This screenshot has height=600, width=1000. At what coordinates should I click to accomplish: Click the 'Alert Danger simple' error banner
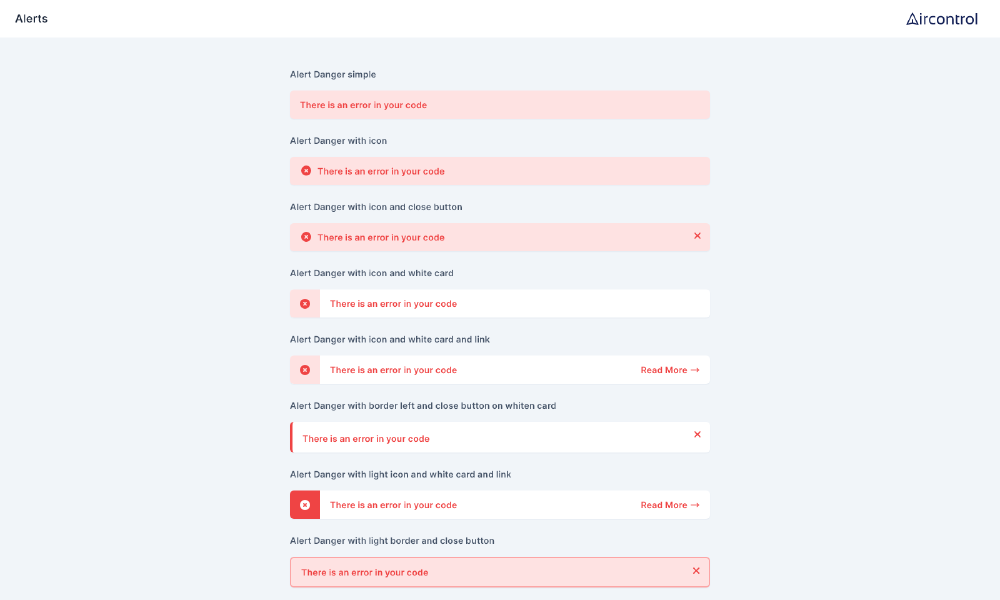click(x=500, y=105)
